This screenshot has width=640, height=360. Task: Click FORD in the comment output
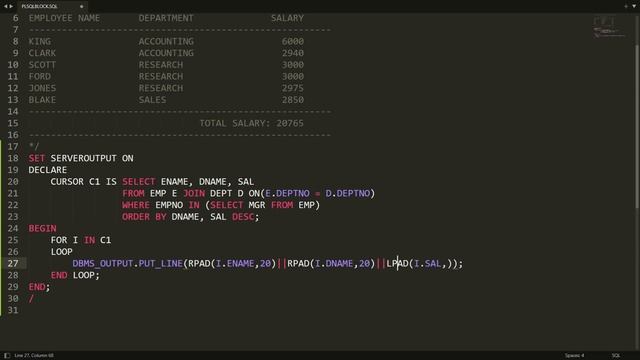click(40, 76)
